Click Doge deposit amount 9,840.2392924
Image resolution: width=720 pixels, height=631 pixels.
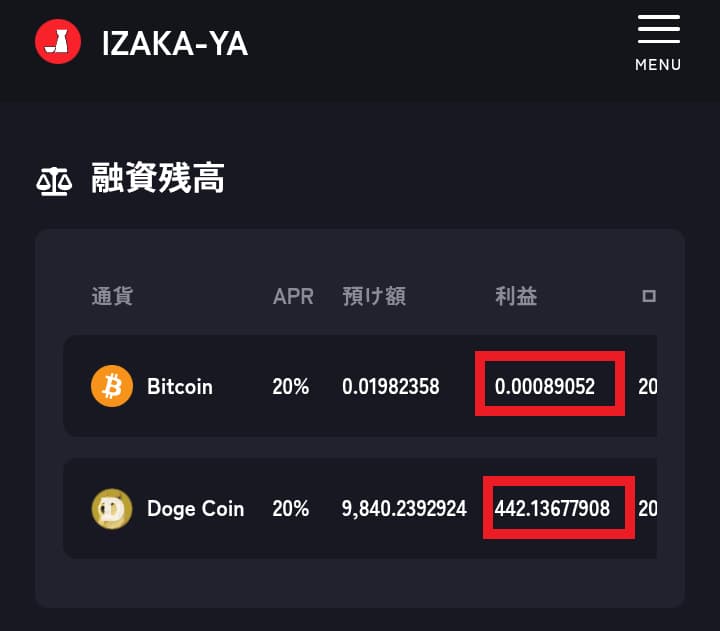[x=404, y=508]
